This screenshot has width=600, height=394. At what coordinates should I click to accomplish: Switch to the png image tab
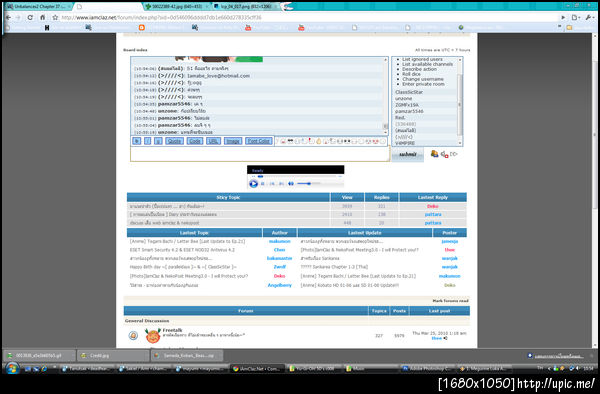(245, 7)
